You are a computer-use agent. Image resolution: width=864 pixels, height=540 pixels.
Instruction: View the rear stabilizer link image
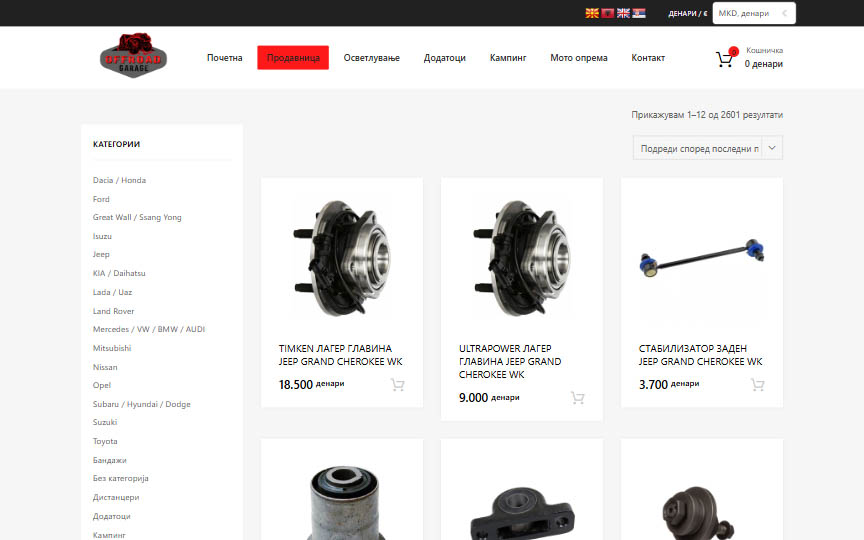coord(701,258)
